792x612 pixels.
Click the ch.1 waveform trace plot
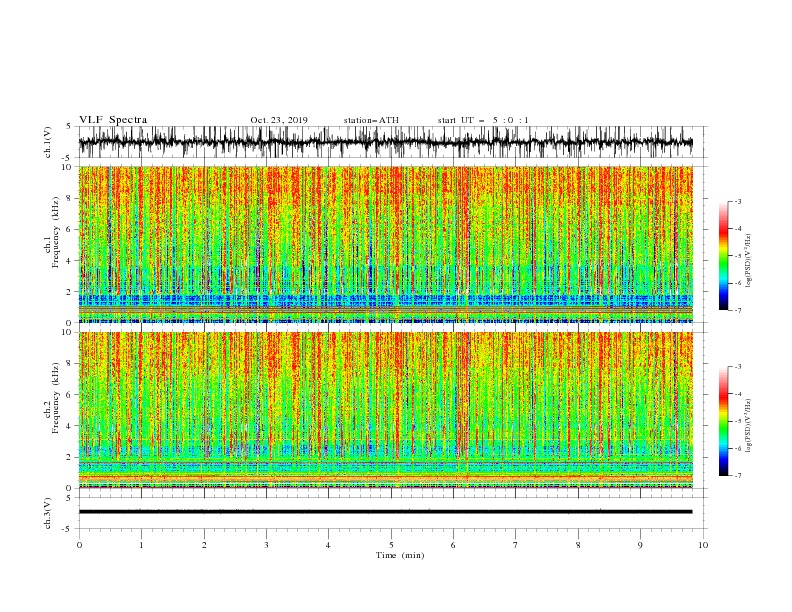coord(385,142)
